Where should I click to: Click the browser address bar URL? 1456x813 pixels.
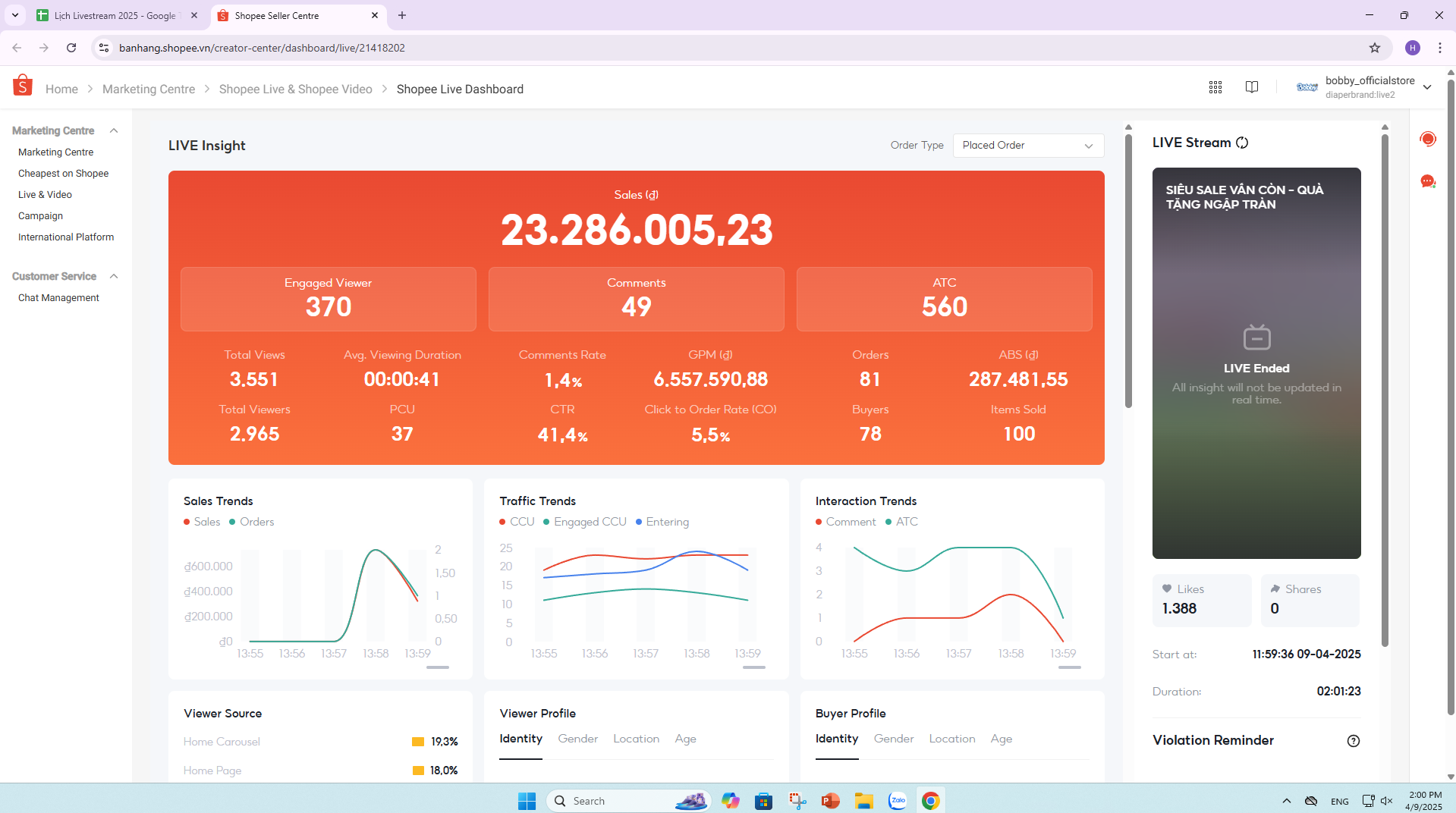(262, 48)
